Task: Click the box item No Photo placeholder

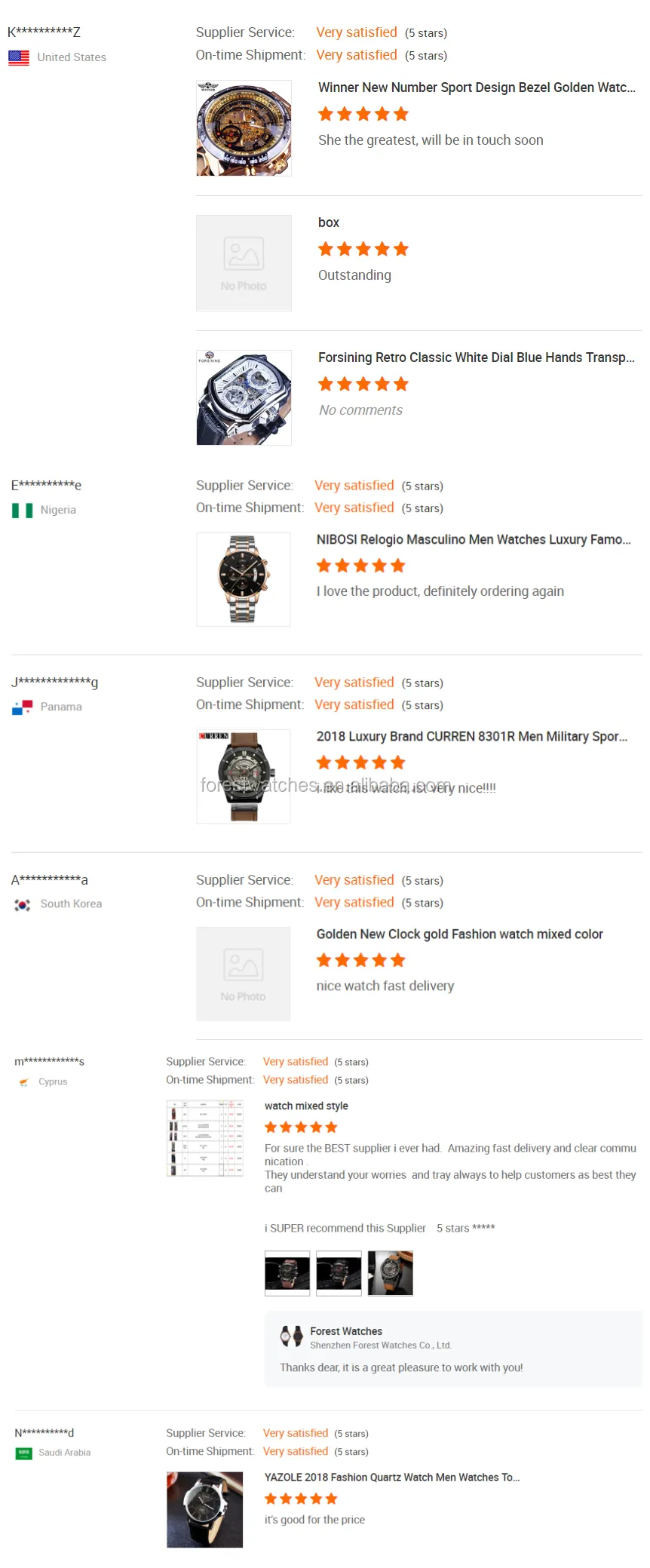Action: [244, 263]
